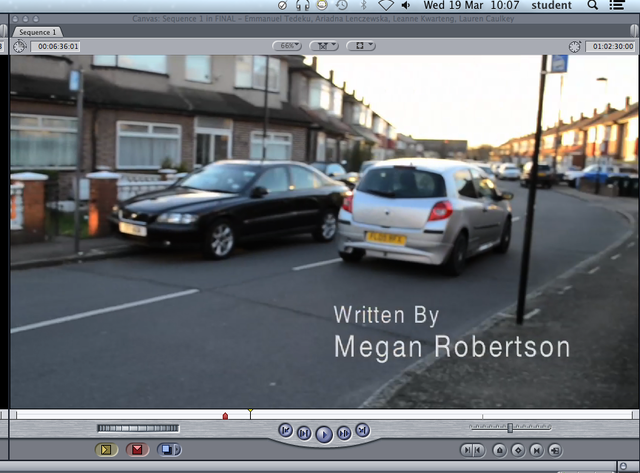
Task: Select the Sequence 1 tab
Action: (38, 32)
